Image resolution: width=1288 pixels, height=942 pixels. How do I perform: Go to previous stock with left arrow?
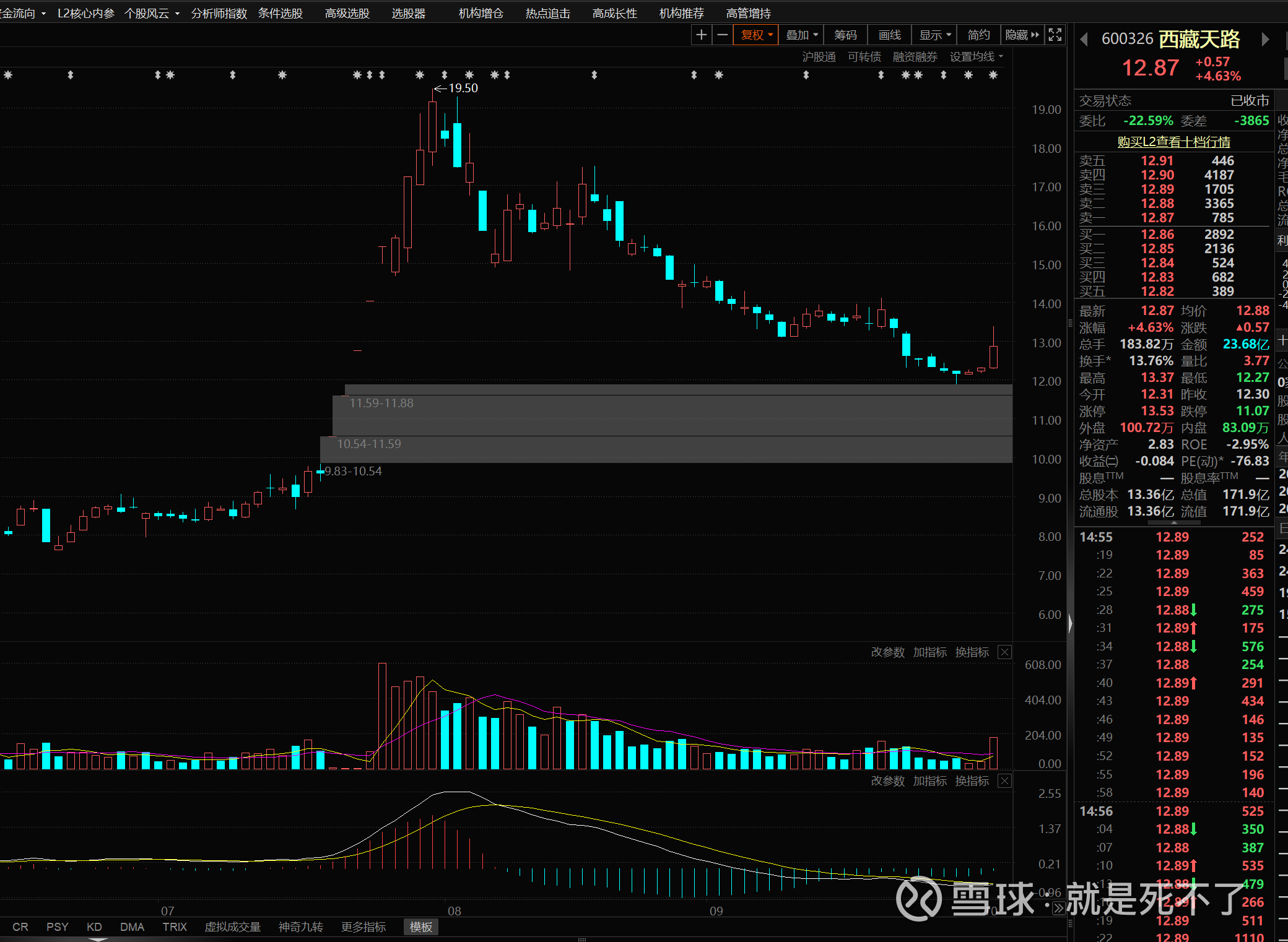[1084, 40]
